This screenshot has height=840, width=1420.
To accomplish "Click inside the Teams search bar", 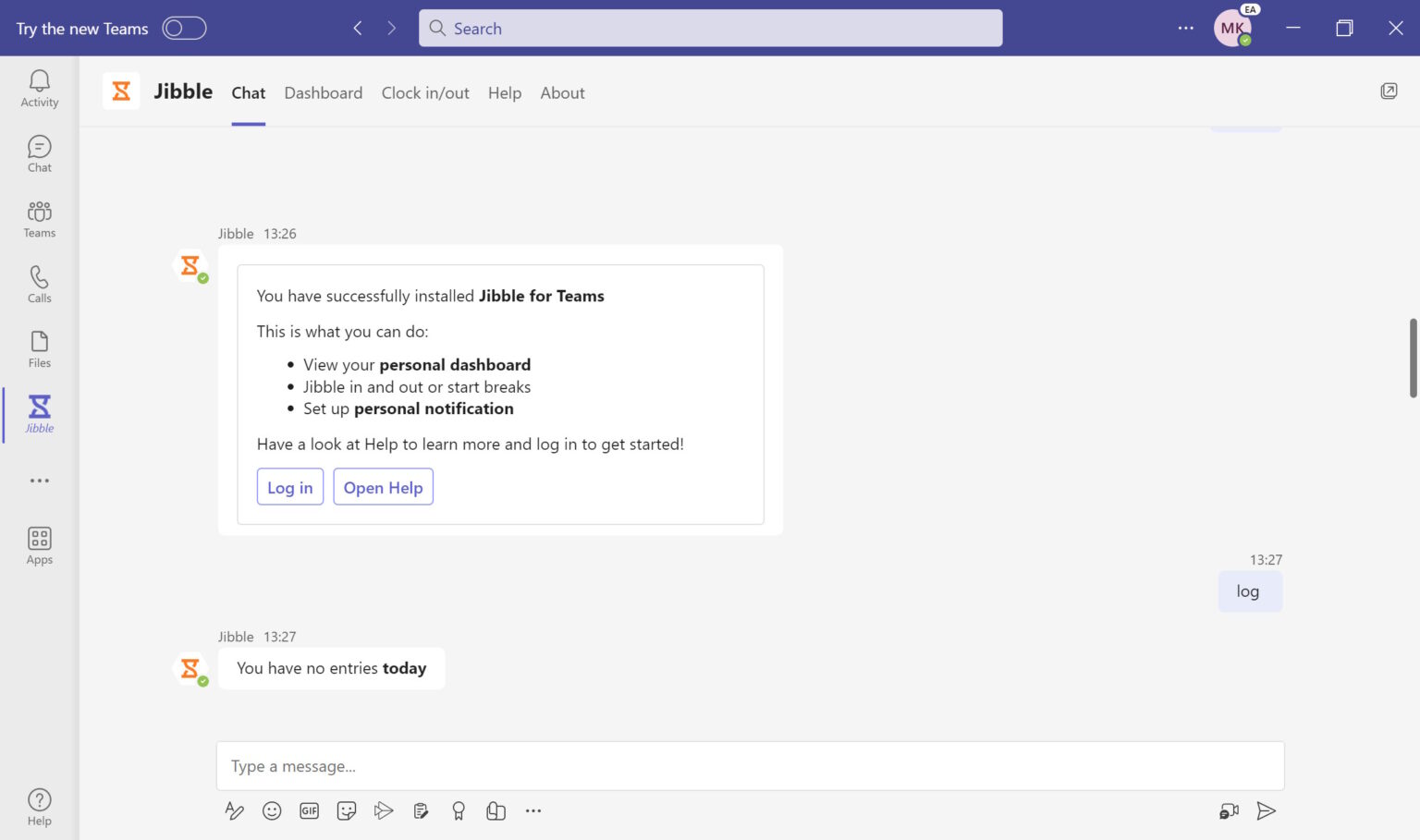I will point(710,28).
